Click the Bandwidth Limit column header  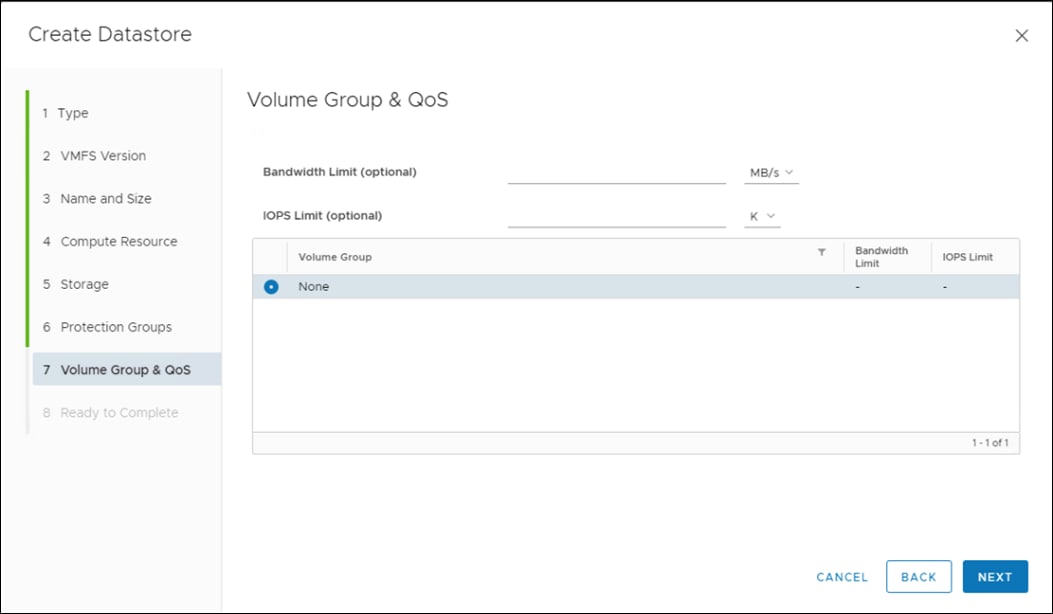pyautogui.click(x=880, y=256)
